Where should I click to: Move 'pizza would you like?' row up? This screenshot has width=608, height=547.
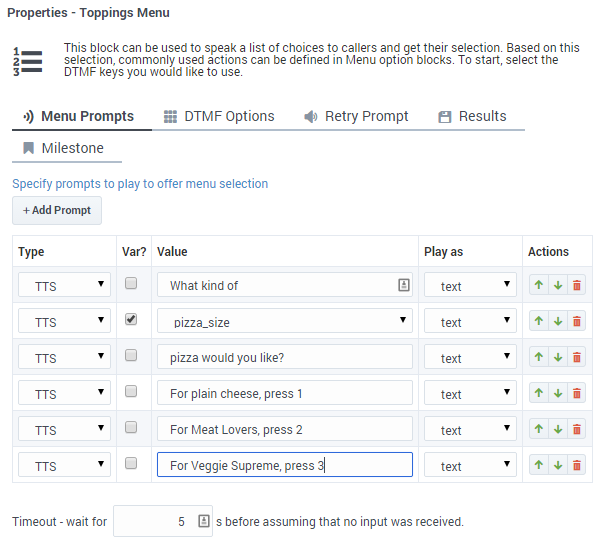coord(538,357)
